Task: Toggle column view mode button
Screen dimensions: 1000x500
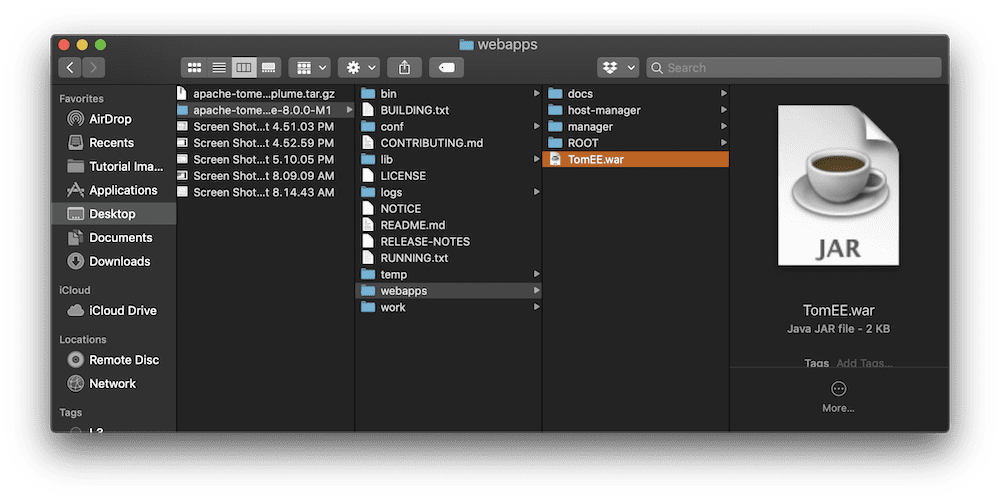Action: [243, 68]
